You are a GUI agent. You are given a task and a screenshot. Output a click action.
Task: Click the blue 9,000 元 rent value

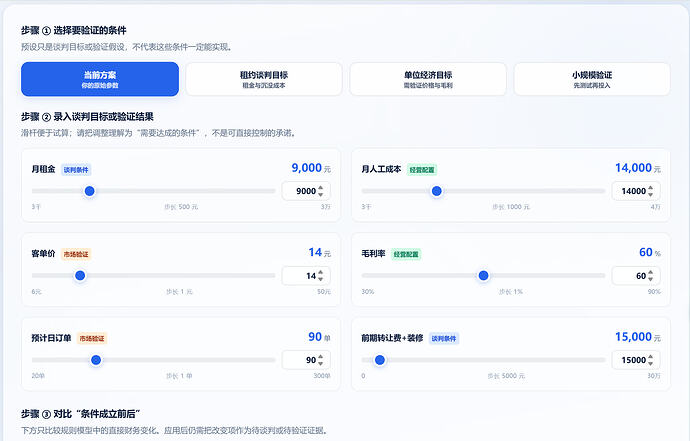[311, 168]
